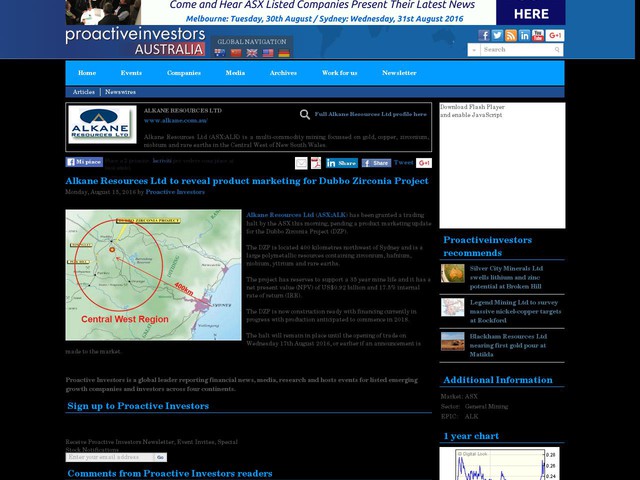
Task: Open the Google+ icon in header
Action: click(x=555, y=36)
